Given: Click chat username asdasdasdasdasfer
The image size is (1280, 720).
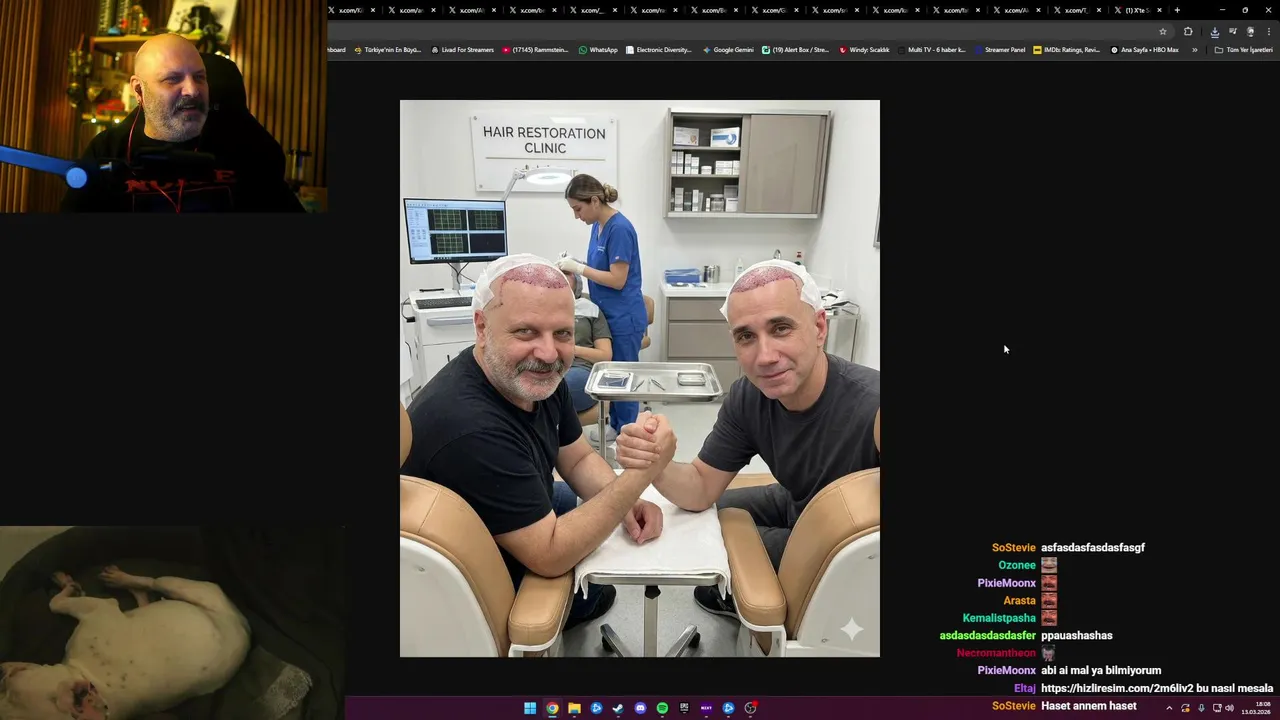Looking at the screenshot, I should coord(988,635).
